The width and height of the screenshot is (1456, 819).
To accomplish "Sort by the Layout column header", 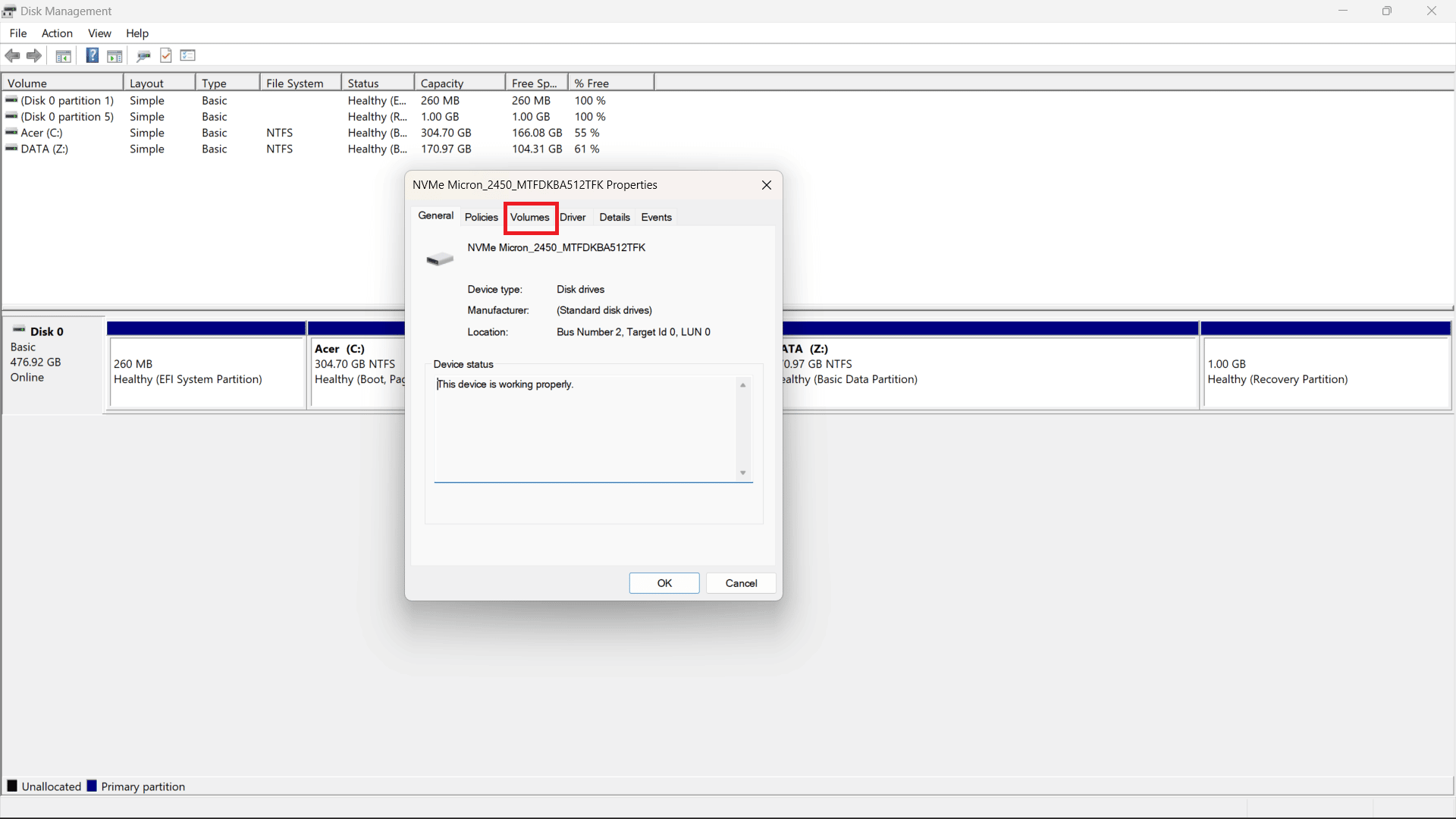I will pos(159,83).
